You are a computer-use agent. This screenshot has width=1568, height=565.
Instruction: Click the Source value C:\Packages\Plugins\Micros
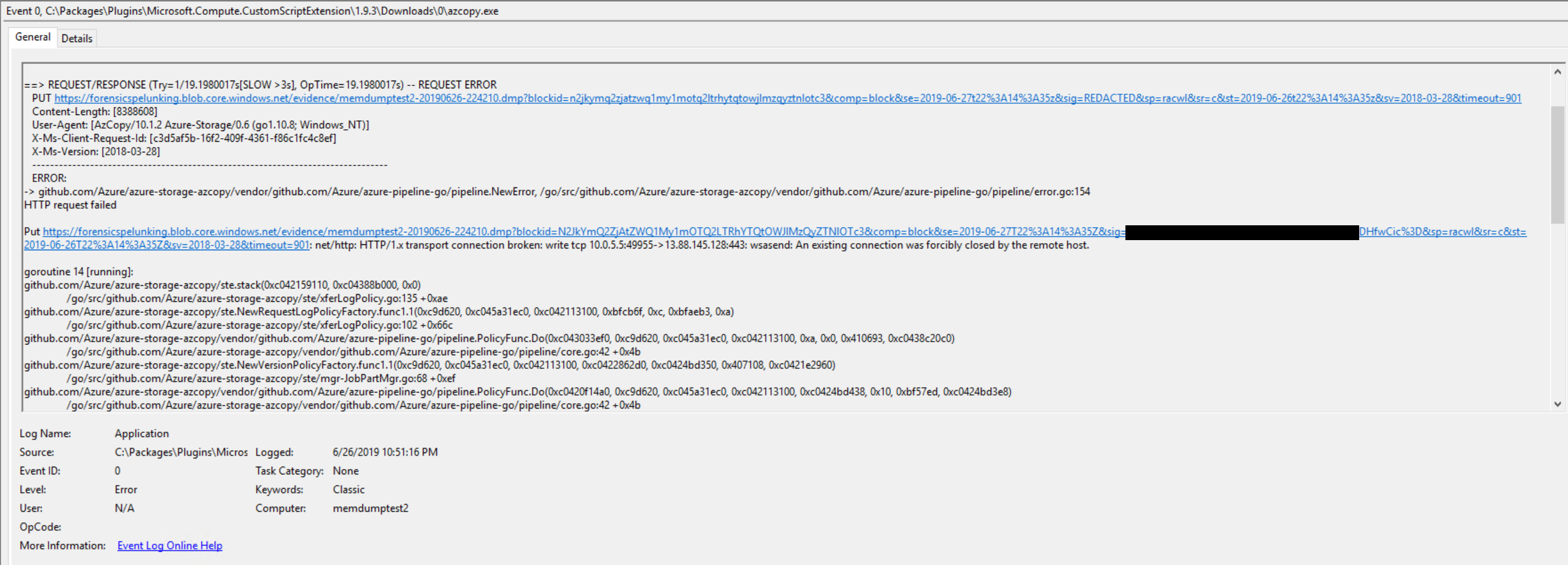coord(182,452)
